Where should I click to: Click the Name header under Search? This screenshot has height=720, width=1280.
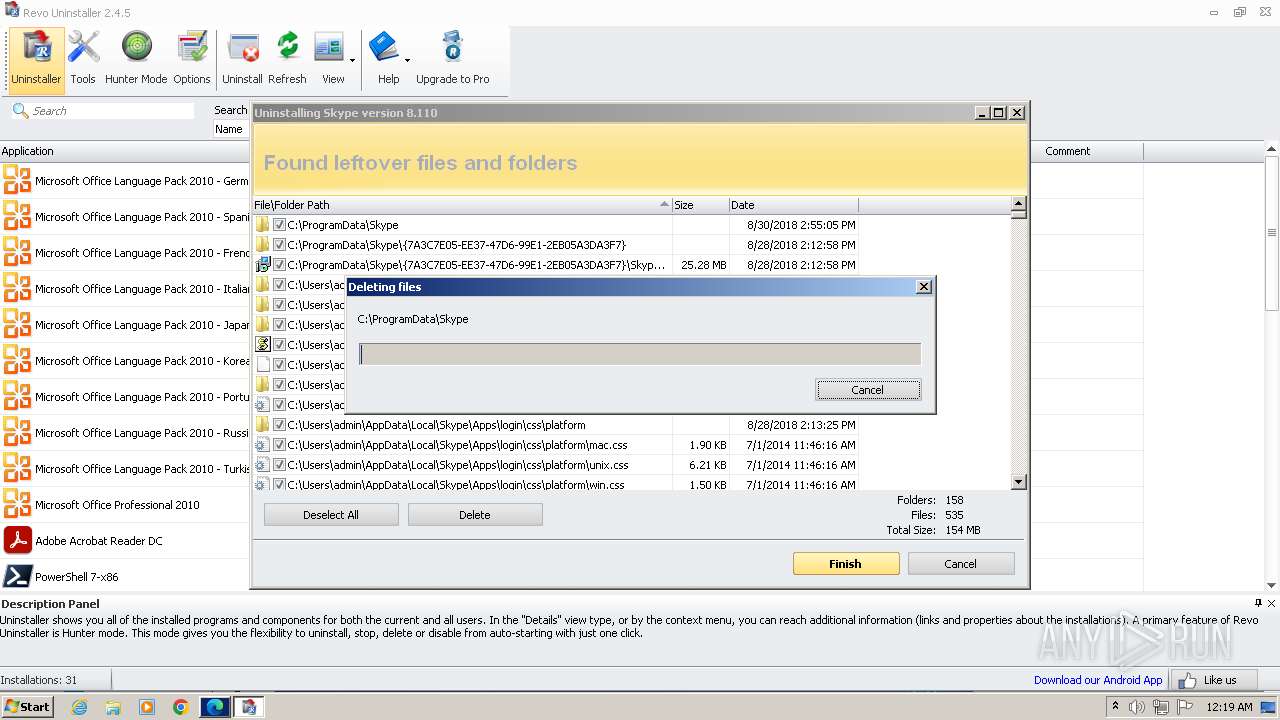[231, 129]
